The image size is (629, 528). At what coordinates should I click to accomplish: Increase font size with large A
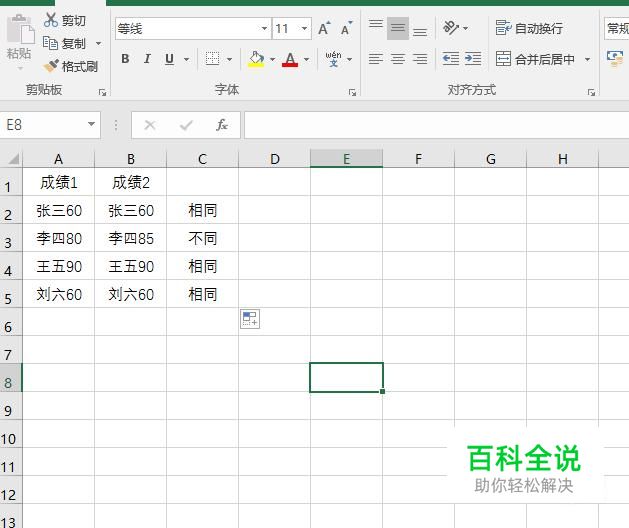point(324,28)
